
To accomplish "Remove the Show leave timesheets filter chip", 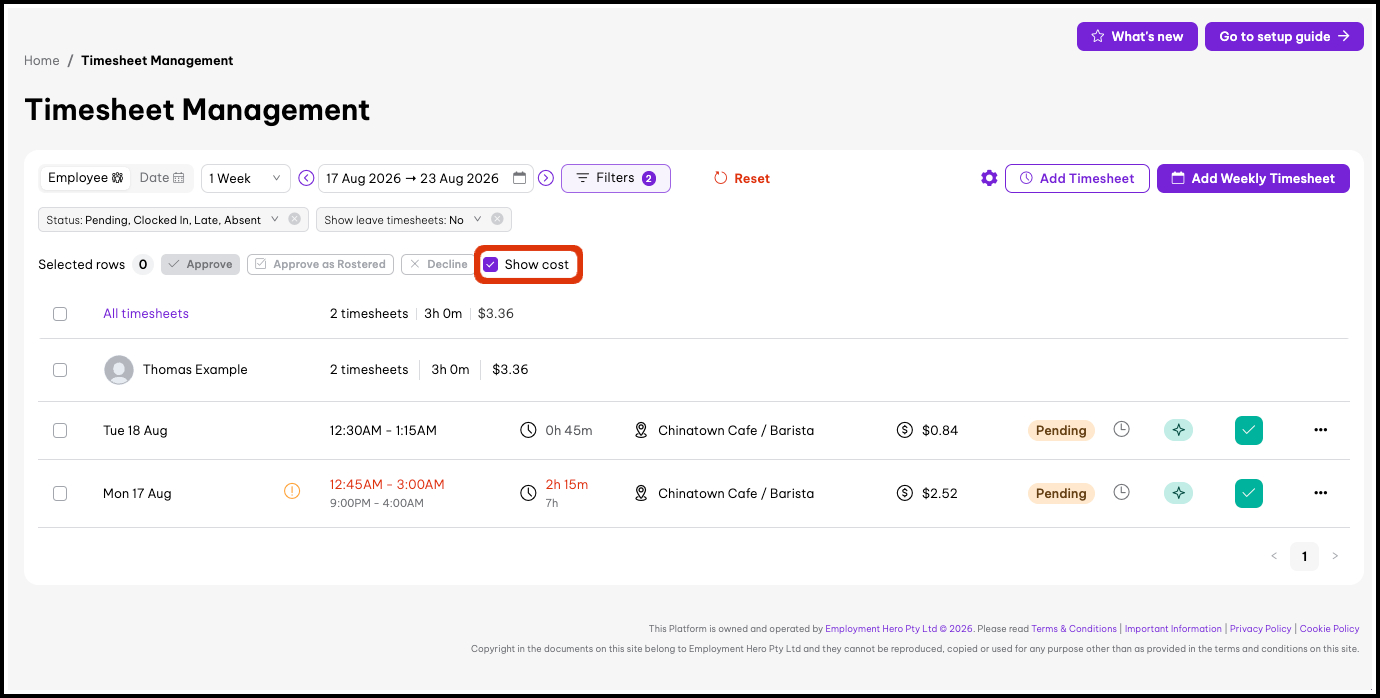I will point(497,219).
